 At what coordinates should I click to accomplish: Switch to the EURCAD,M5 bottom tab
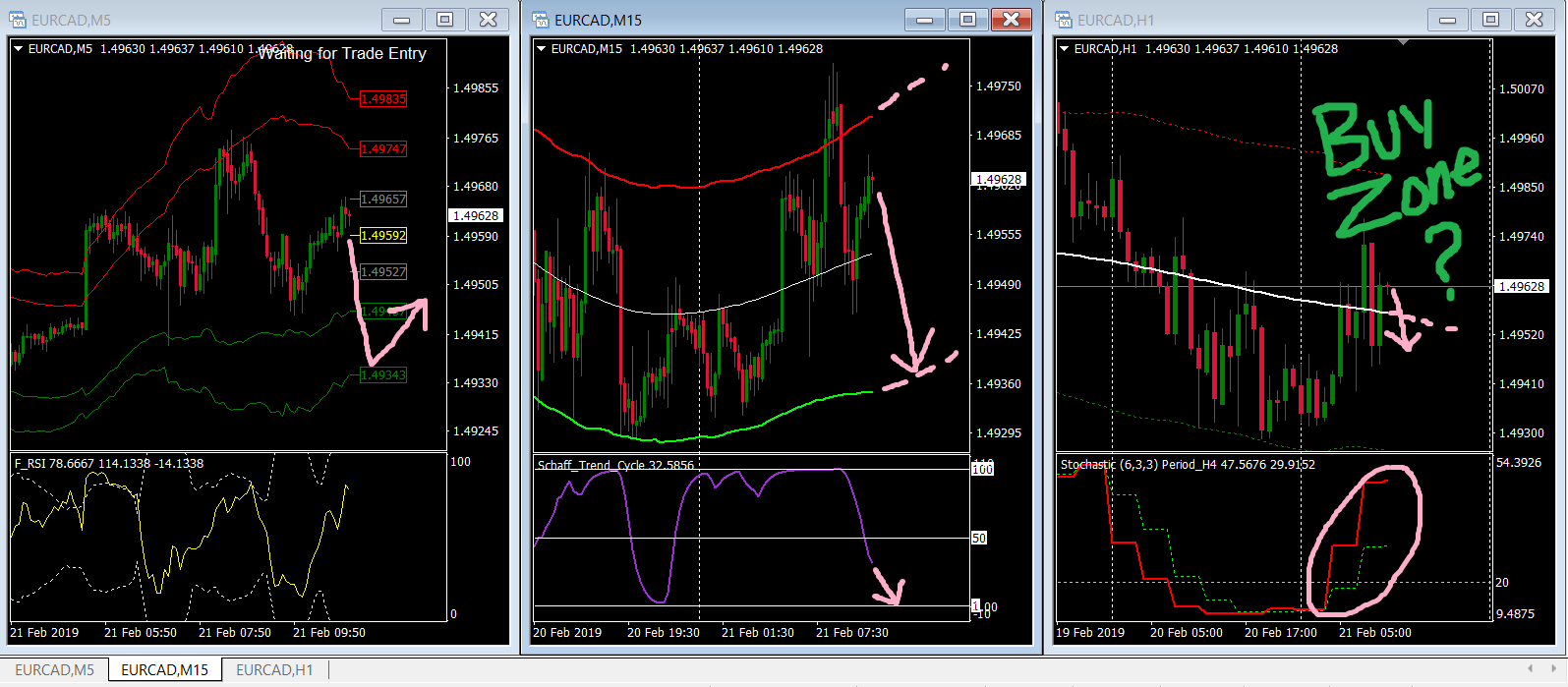pyautogui.click(x=54, y=669)
